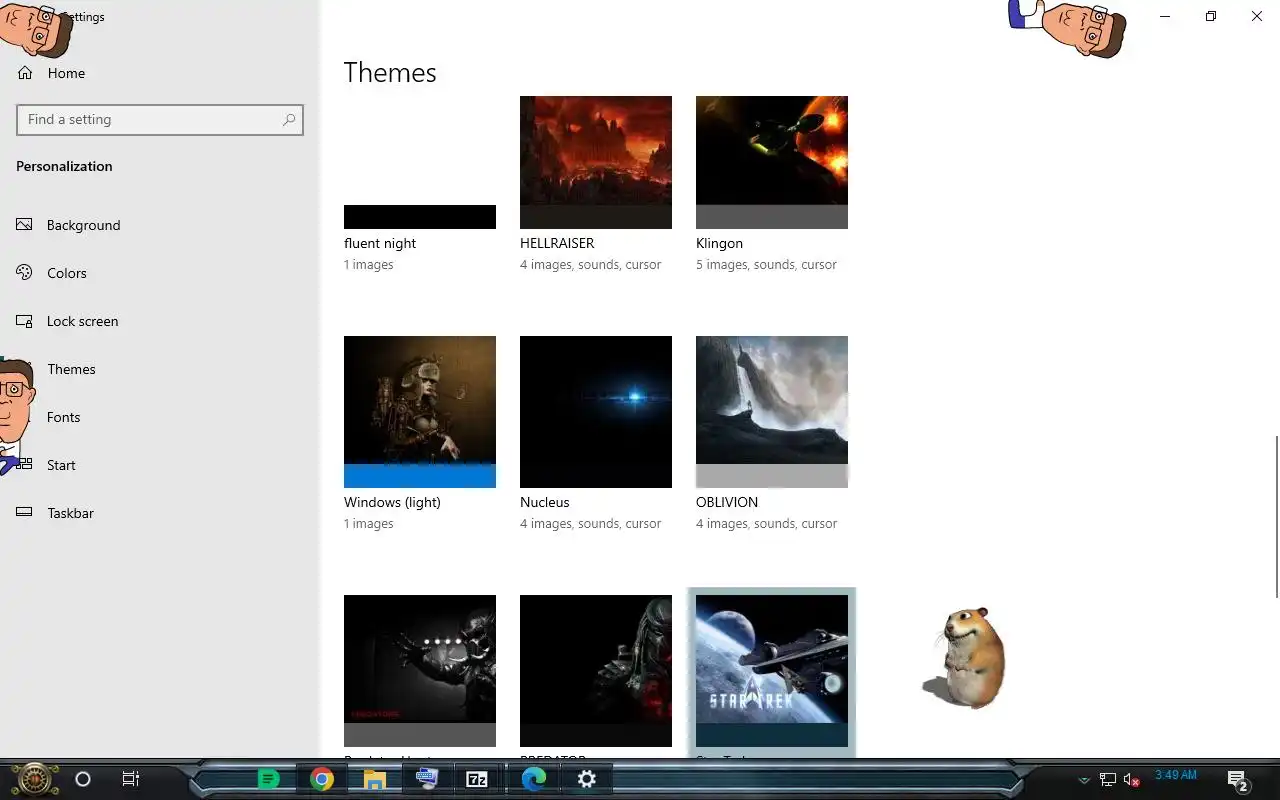Viewport: 1280px width, 800px height.
Task: Click the 3:49 AM clock
Action: [1176, 775]
